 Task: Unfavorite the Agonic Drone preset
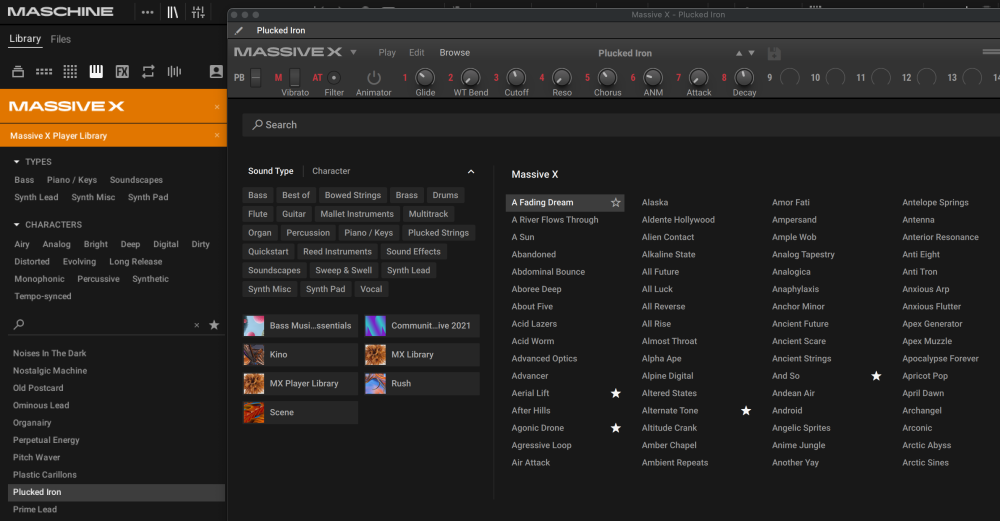click(x=615, y=428)
